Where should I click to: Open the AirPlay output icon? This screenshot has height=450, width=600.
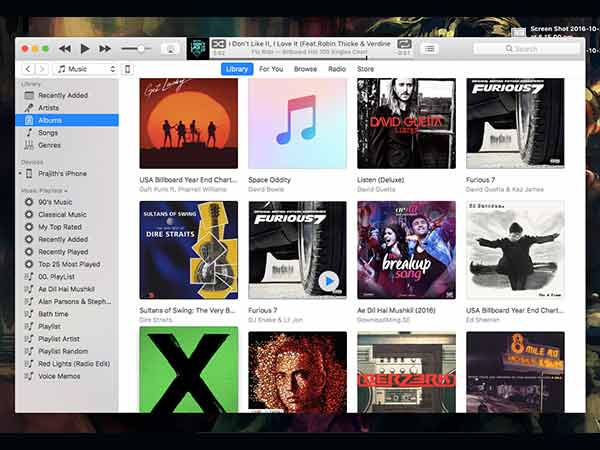coord(171,49)
